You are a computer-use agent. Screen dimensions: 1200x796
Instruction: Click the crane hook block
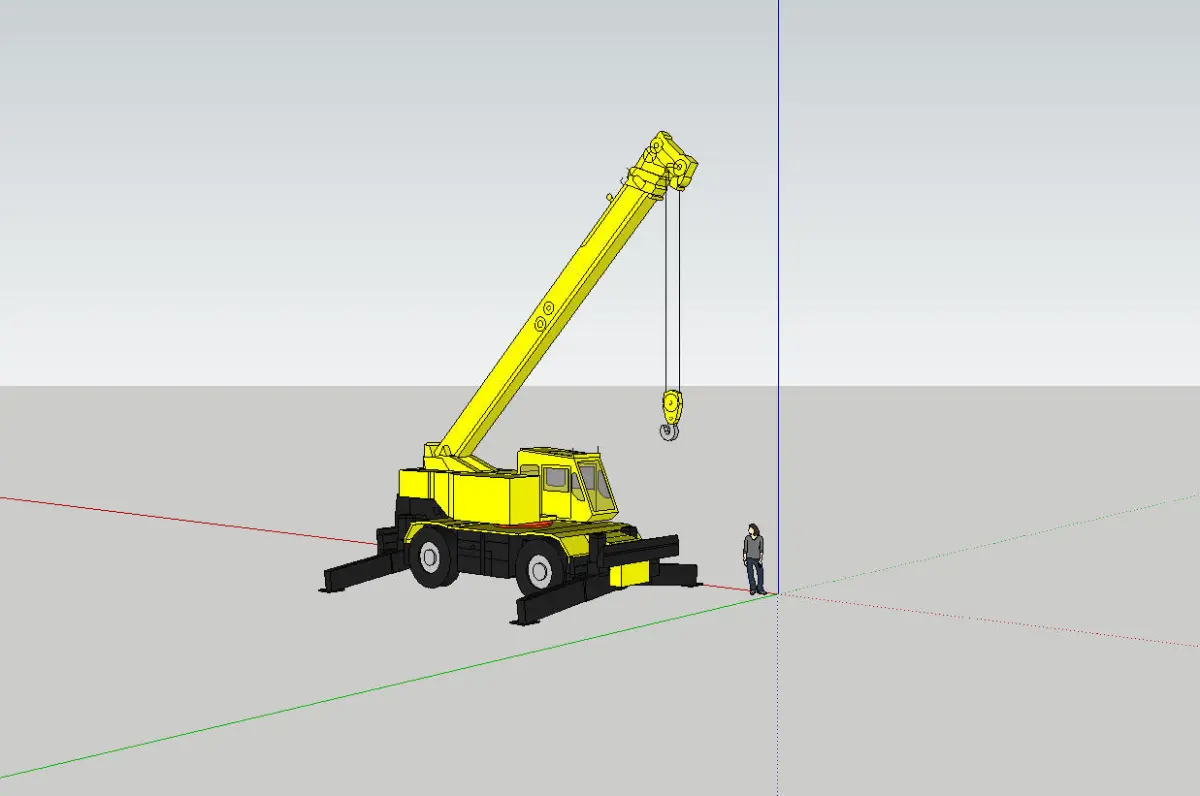pyautogui.click(x=671, y=414)
